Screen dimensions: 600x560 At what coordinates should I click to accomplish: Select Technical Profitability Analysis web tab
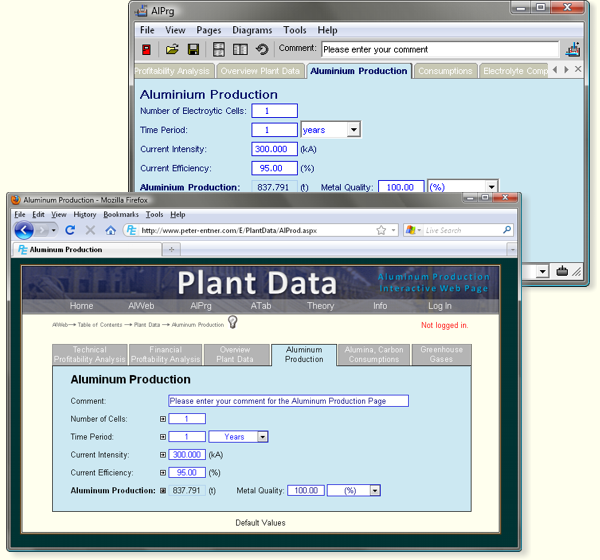tap(90, 354)
